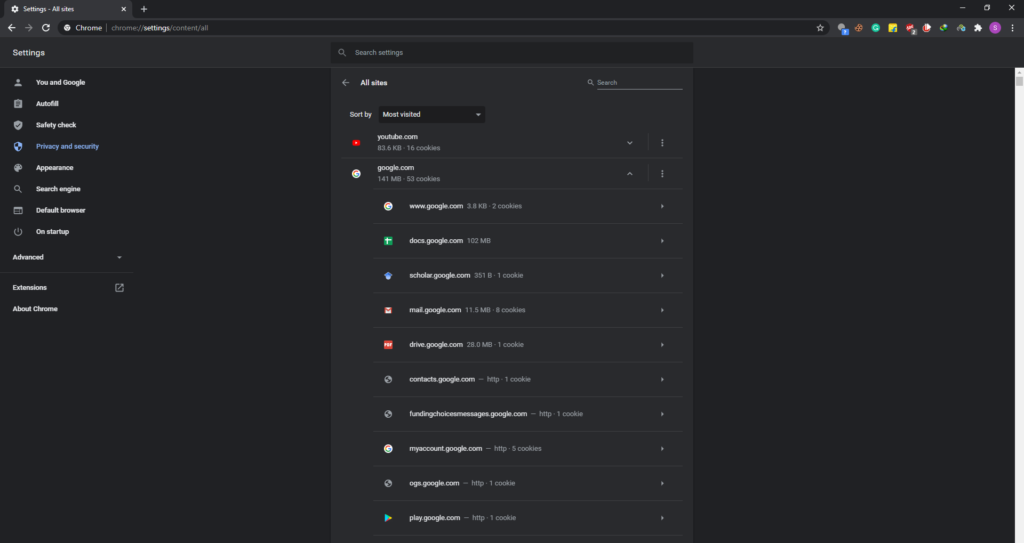Click the Appearance palette icon

18,168
